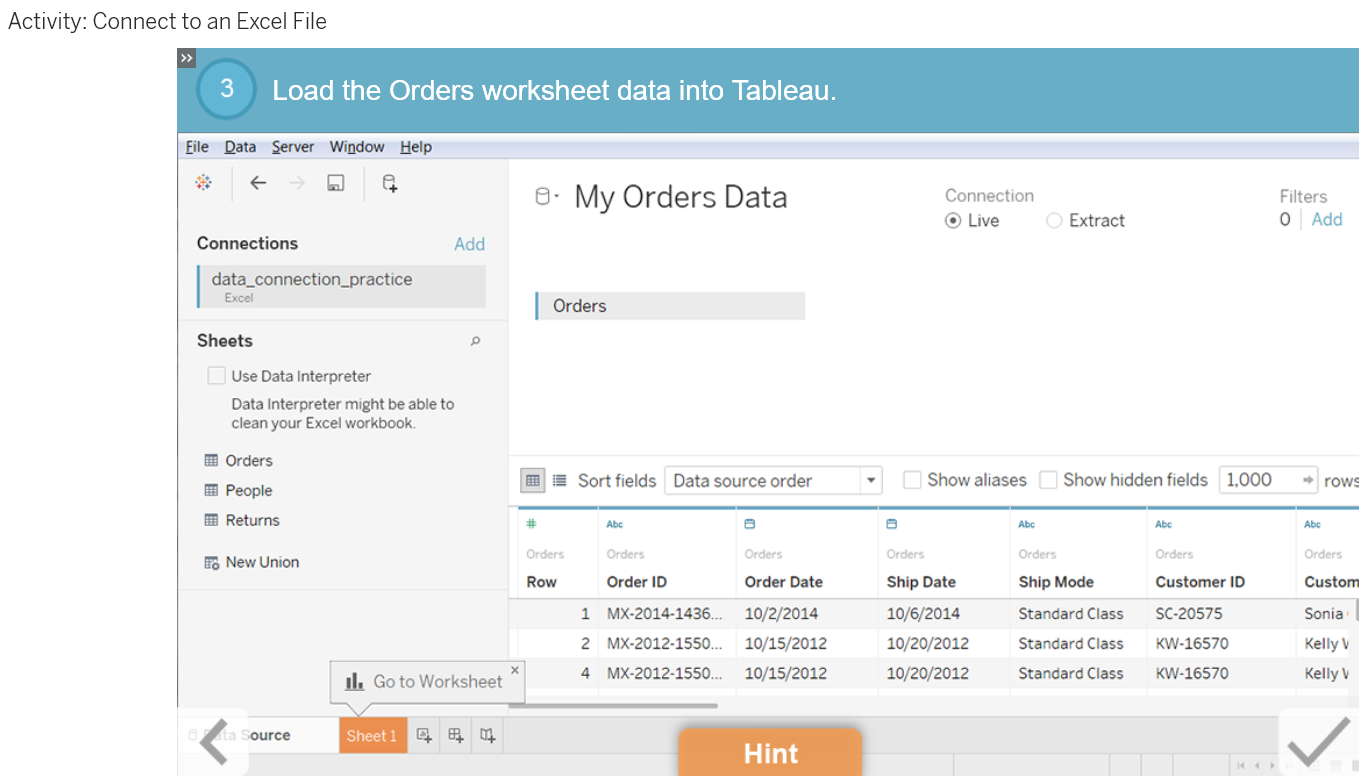Click Add under Filters

1327,220
